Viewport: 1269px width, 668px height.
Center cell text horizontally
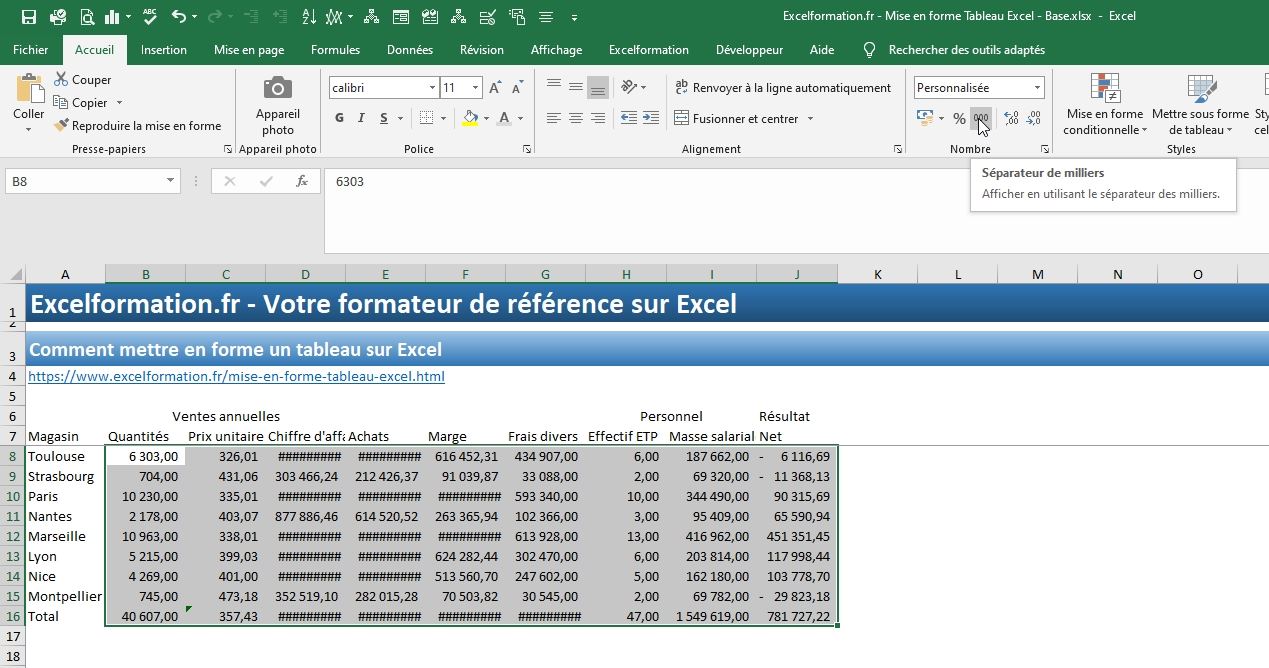[576, 118]
